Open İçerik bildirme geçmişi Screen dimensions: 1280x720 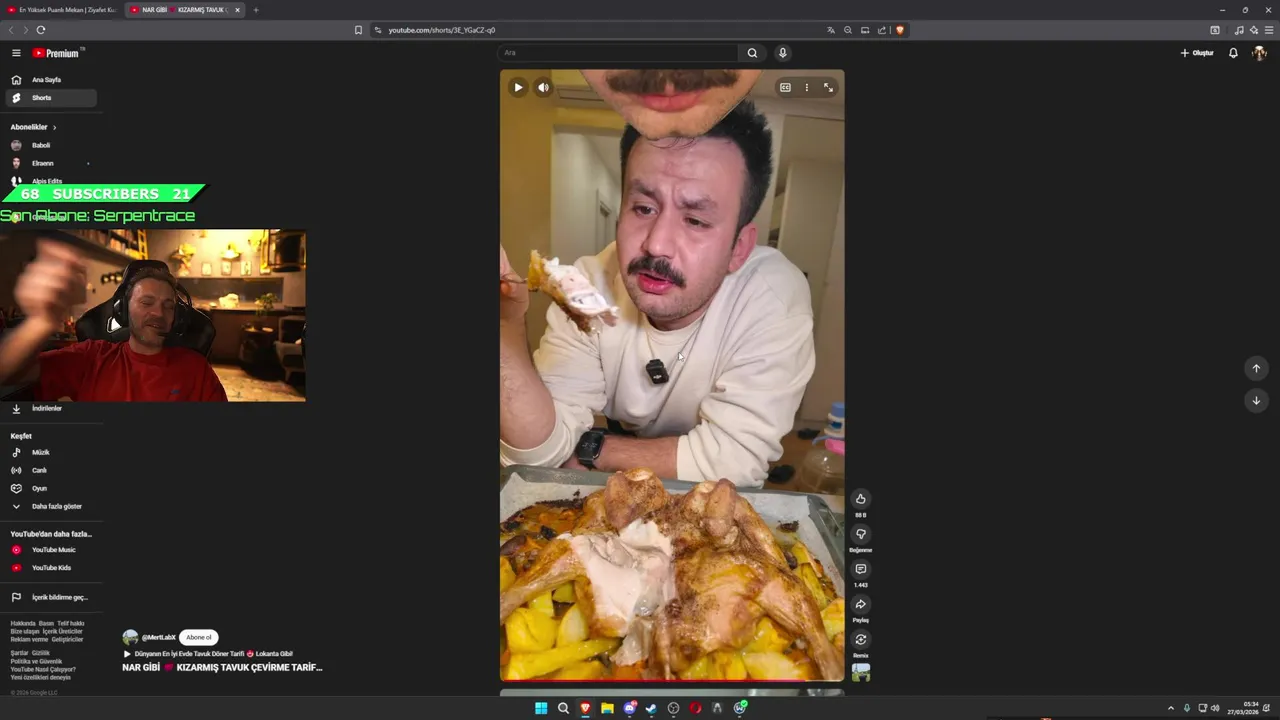pyautogui.click(x=50, y=597)
